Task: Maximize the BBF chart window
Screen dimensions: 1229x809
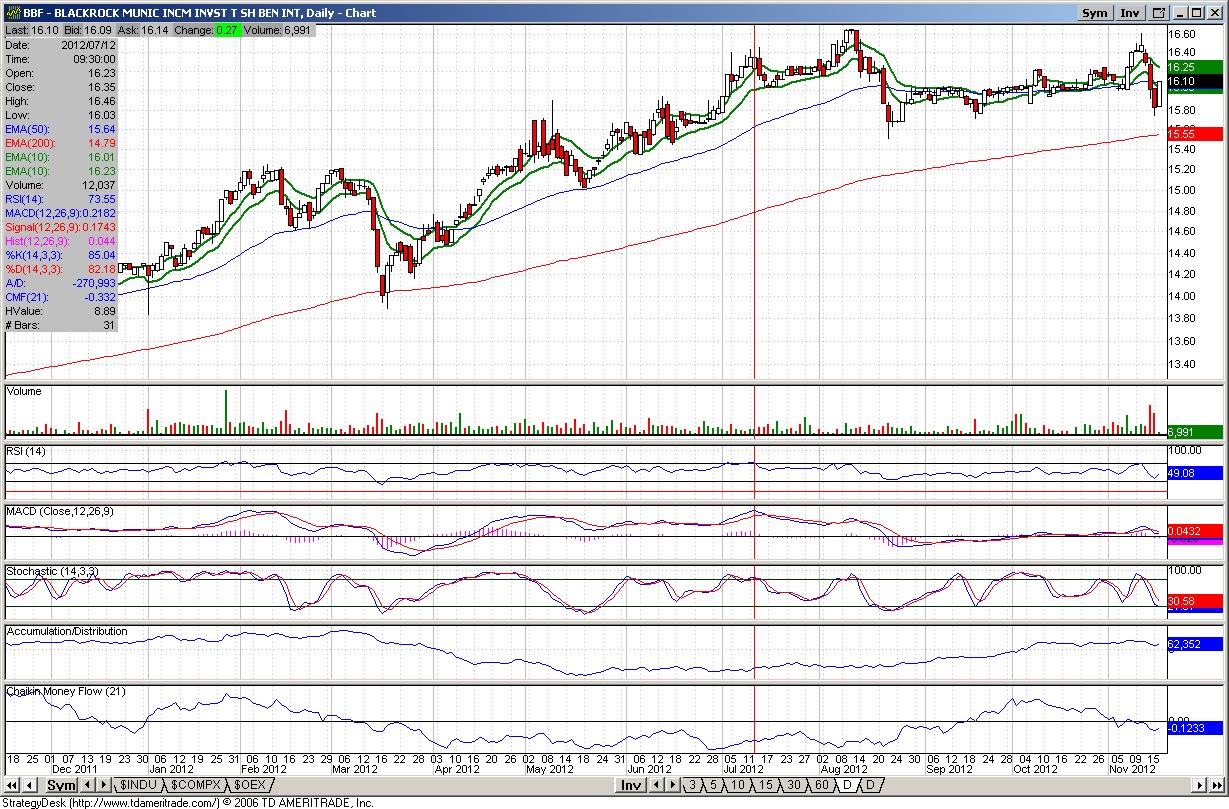Action: click(1196, 13)
